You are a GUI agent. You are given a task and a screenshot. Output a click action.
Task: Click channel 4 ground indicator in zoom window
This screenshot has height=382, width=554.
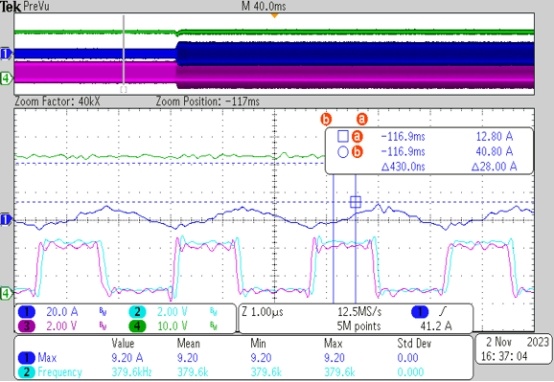coord(6,293)
